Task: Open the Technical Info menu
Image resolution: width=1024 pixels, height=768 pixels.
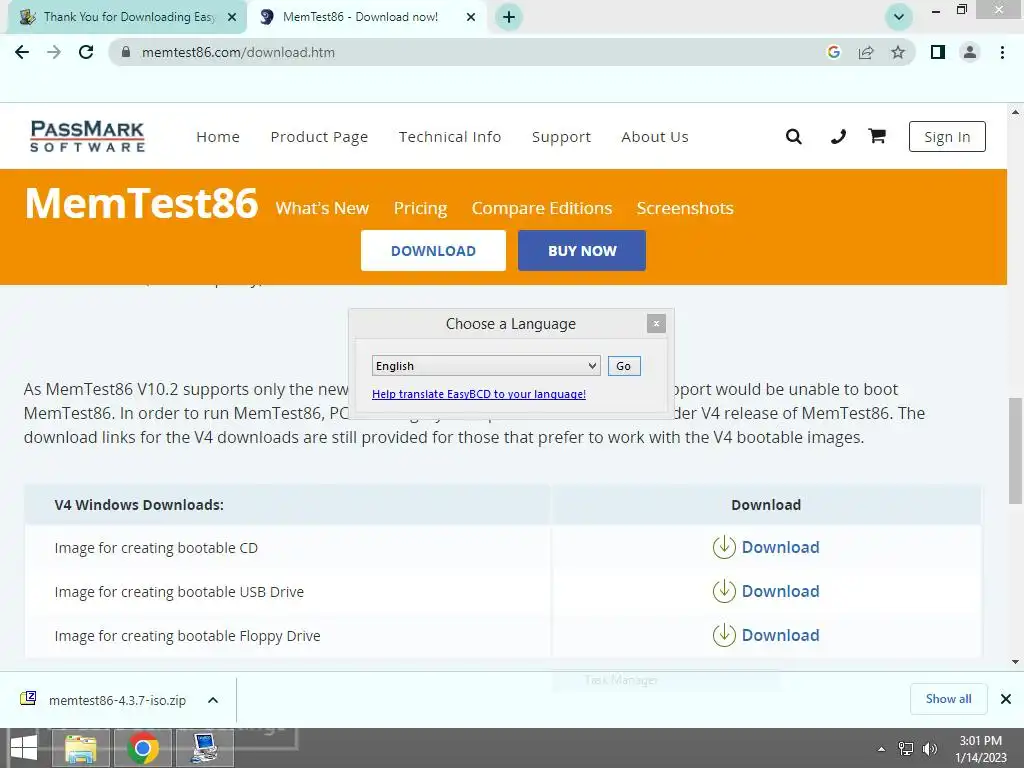Action: coord(450,137)
